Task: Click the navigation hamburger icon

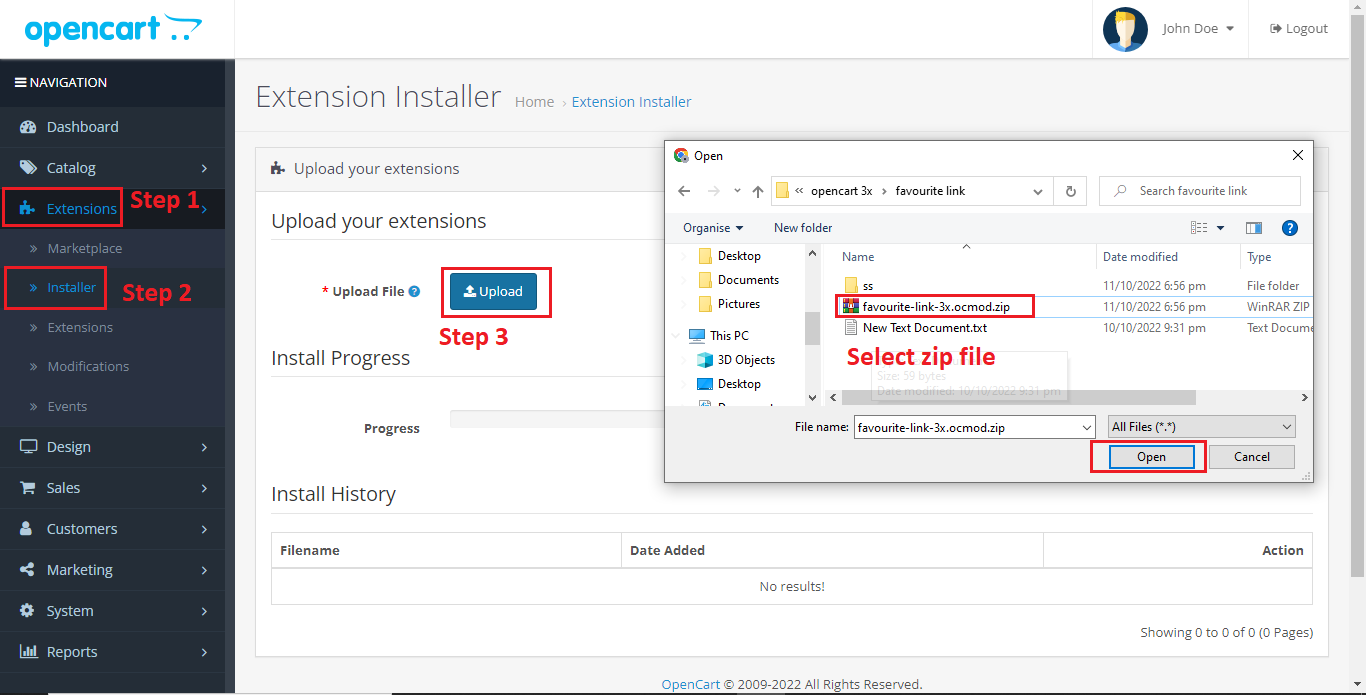Action: 20,83
